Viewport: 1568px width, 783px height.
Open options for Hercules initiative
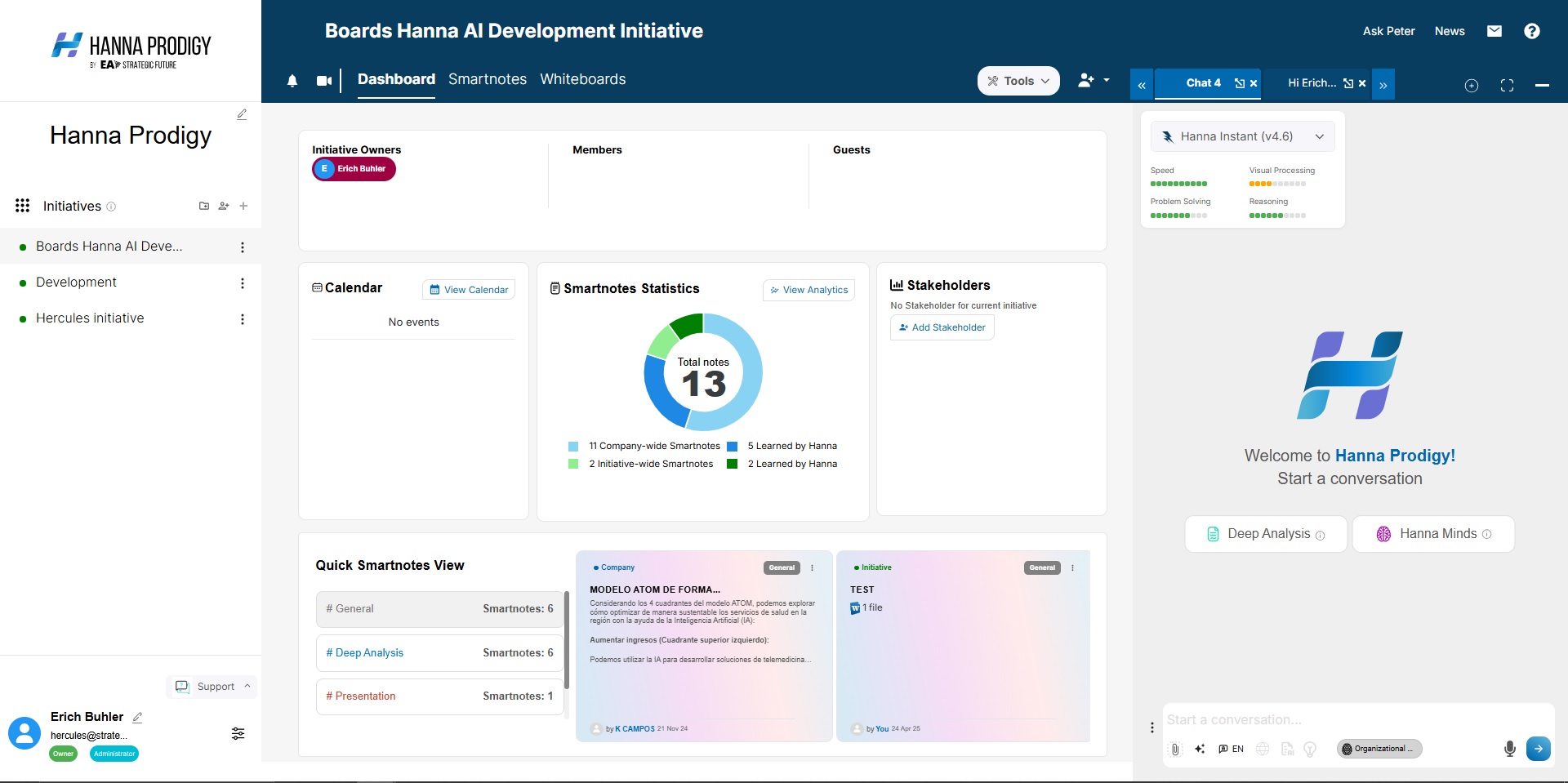point(243,319)
